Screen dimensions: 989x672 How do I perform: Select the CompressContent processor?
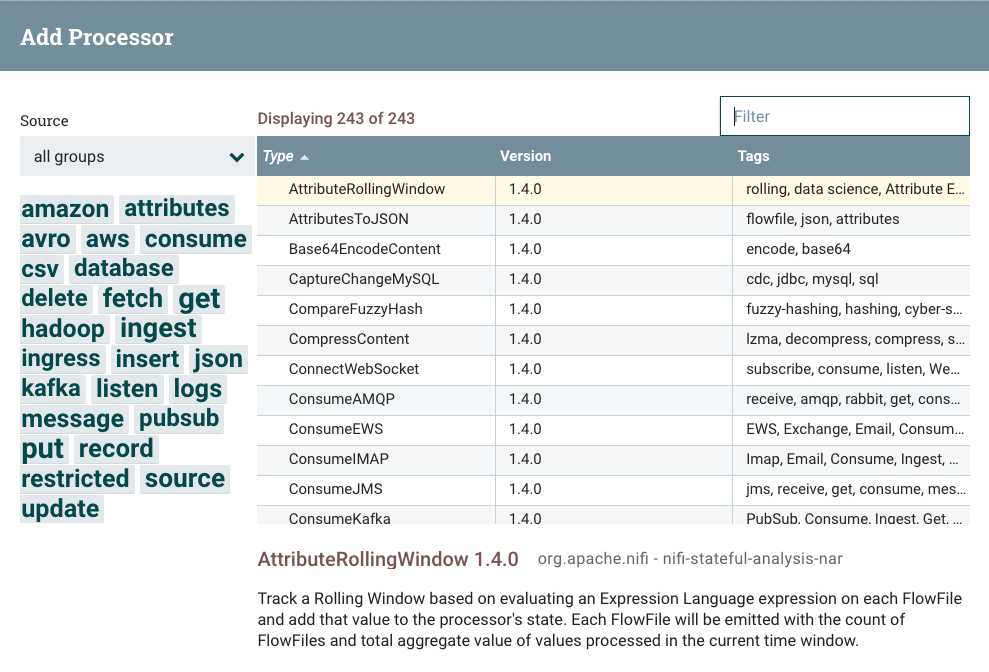pos(349,339)
